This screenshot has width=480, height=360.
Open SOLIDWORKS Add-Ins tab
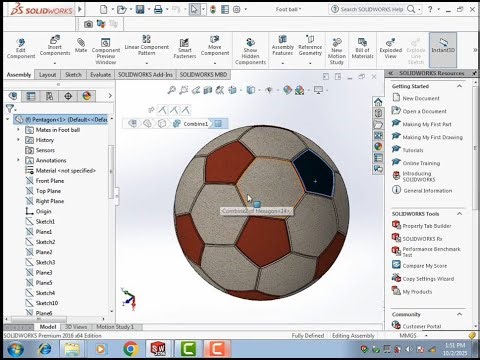click(145, 75)
